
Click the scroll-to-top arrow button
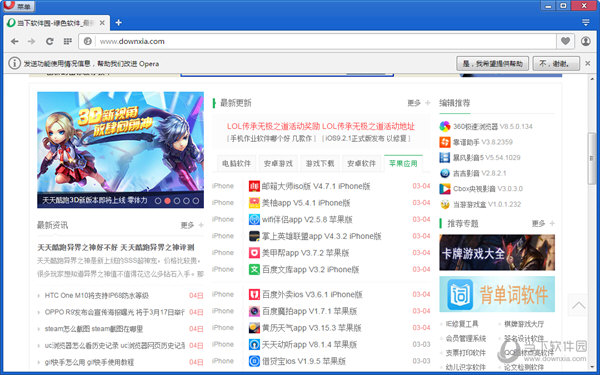(578, 305)
